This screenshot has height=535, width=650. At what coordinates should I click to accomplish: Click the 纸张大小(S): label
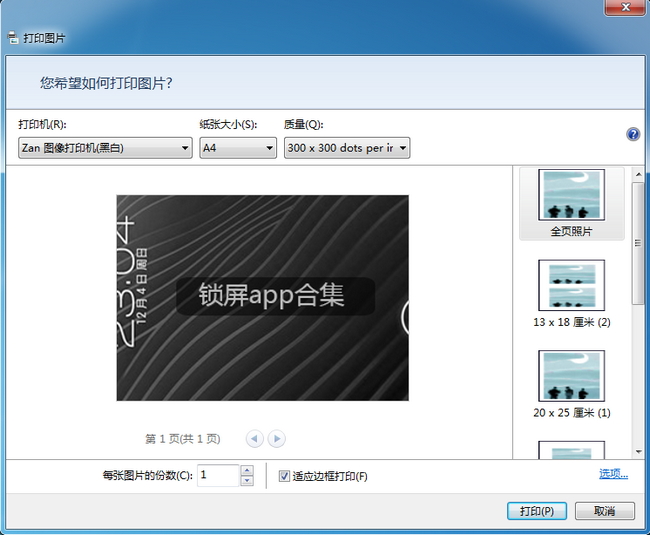tap(228, 124)
